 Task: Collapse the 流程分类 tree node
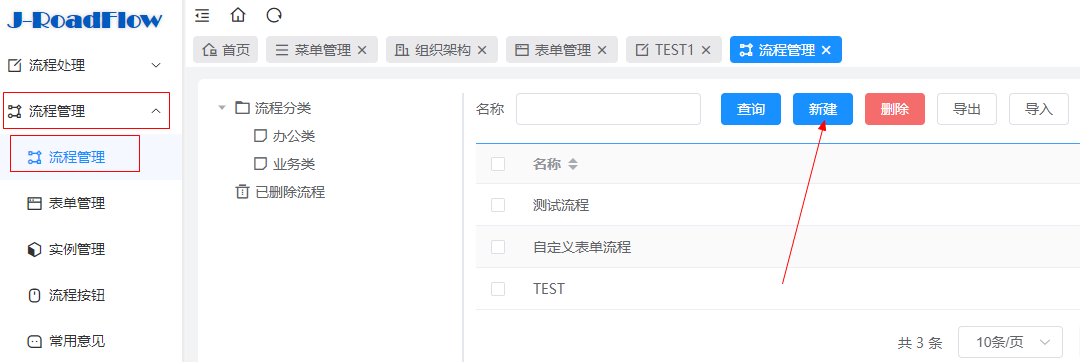pos(222,108)
